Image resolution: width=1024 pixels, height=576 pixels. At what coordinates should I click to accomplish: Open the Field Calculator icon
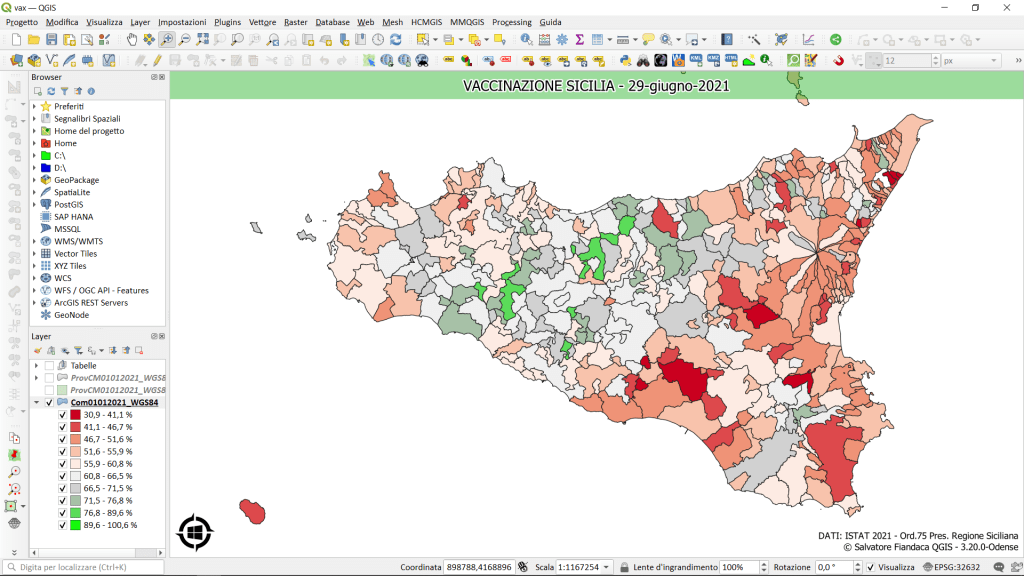click(544, 39)
